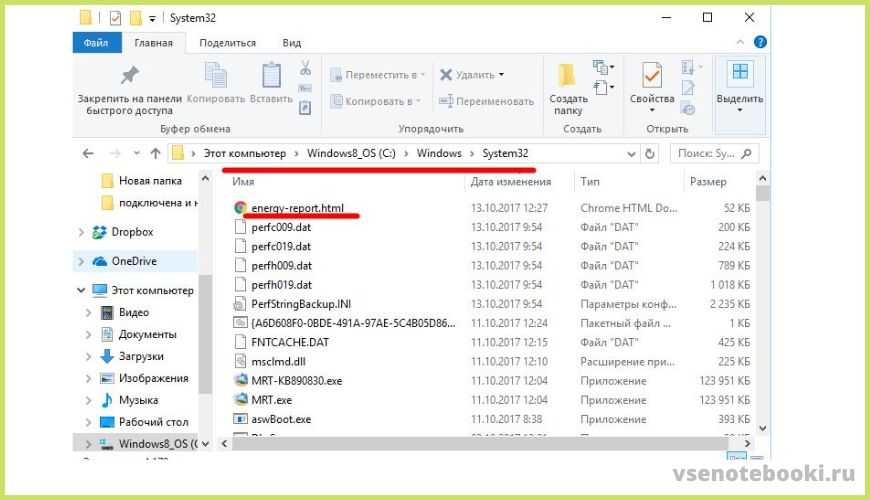Expand the OneDrive tree node
The height and width of the screenshot is (500, 870).
point(82,261)
